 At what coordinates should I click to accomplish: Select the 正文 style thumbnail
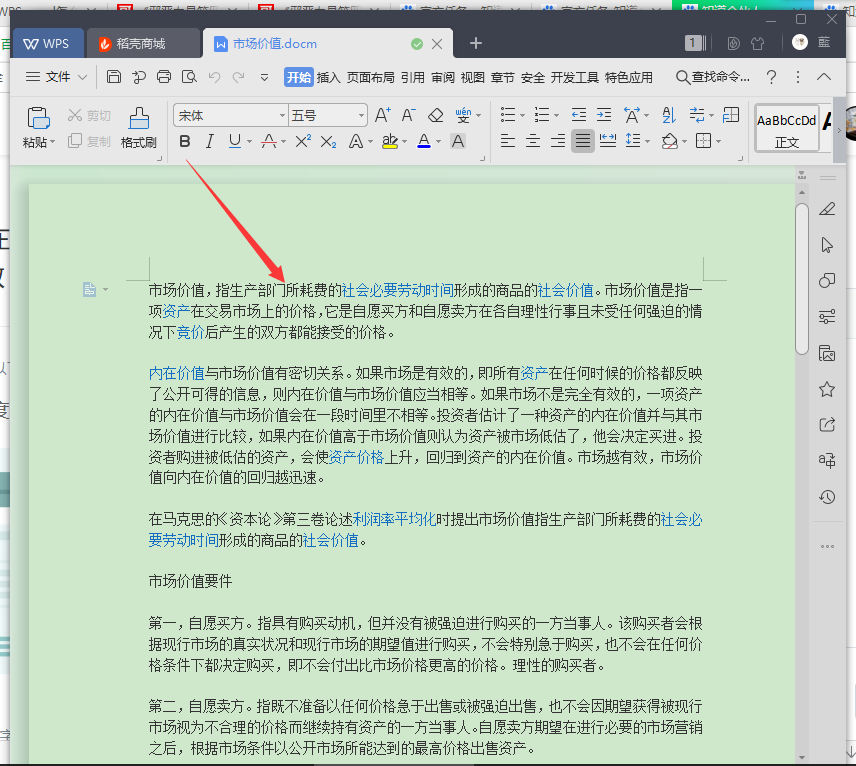click(787, 128)
